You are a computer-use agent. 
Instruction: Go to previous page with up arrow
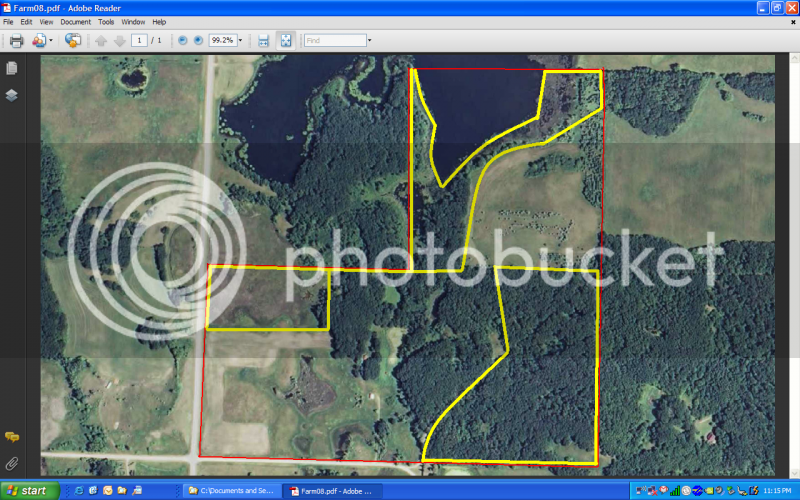click(101, 41)
